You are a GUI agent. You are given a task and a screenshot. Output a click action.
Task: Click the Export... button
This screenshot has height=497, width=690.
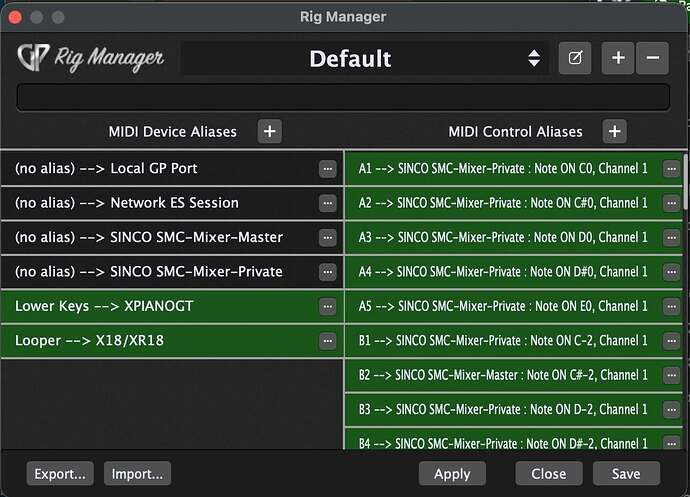[60, 474]
